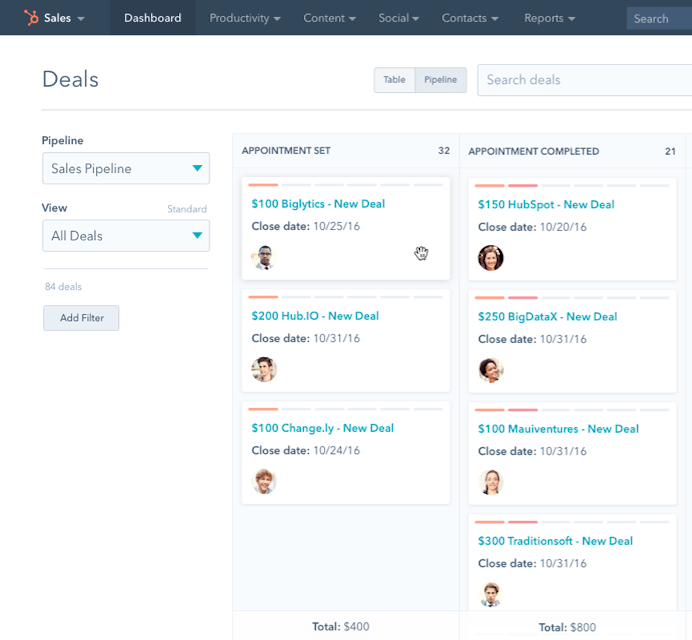This screenshot has width=692, height=640.
Task: Focus the top navigation Search box
Action: pyautogui.click(x=659, y=19)
